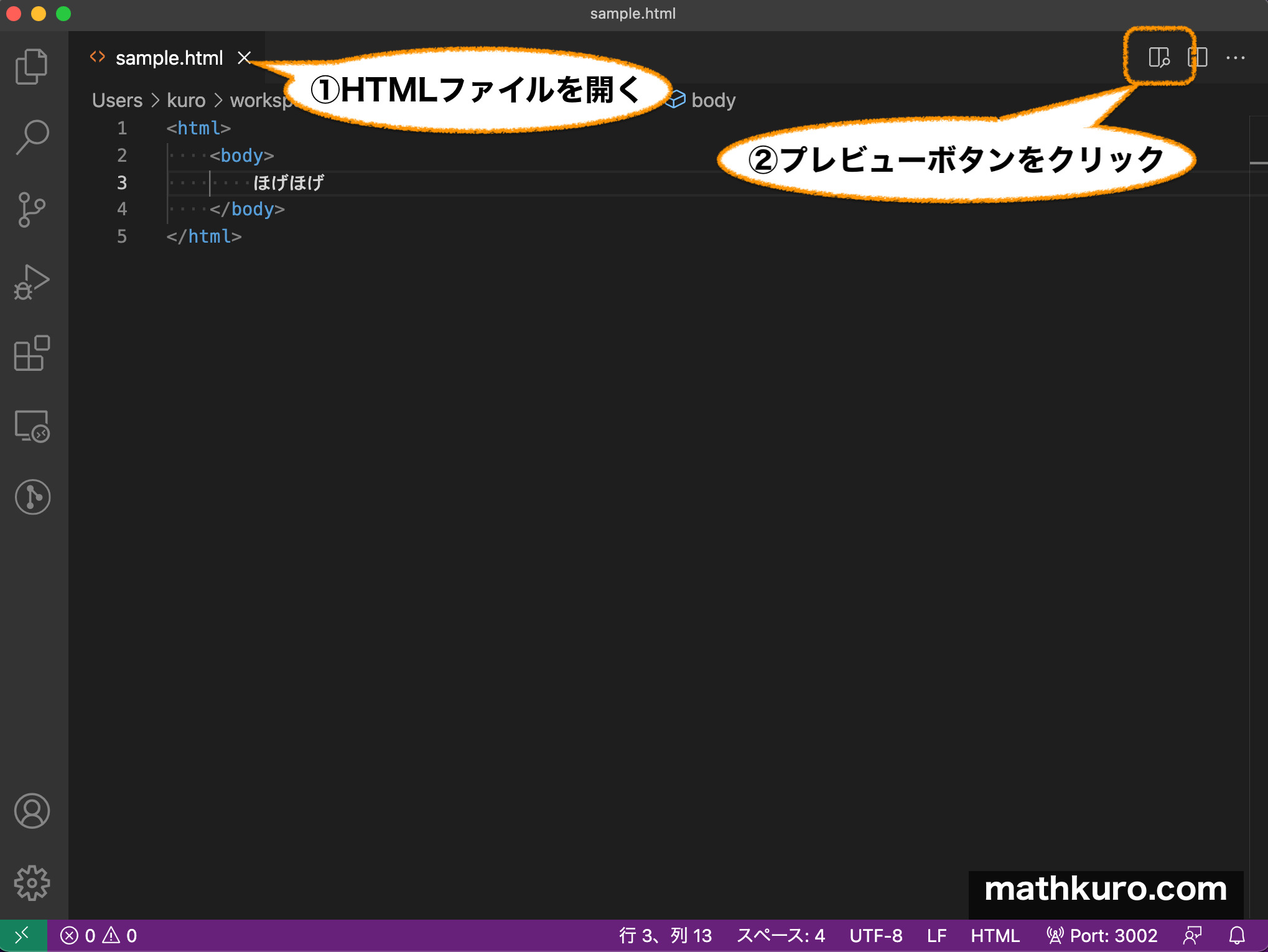Screen dimensions: 1268x952
Task: Click the opening <body> tag
Action: pos(242,156)
